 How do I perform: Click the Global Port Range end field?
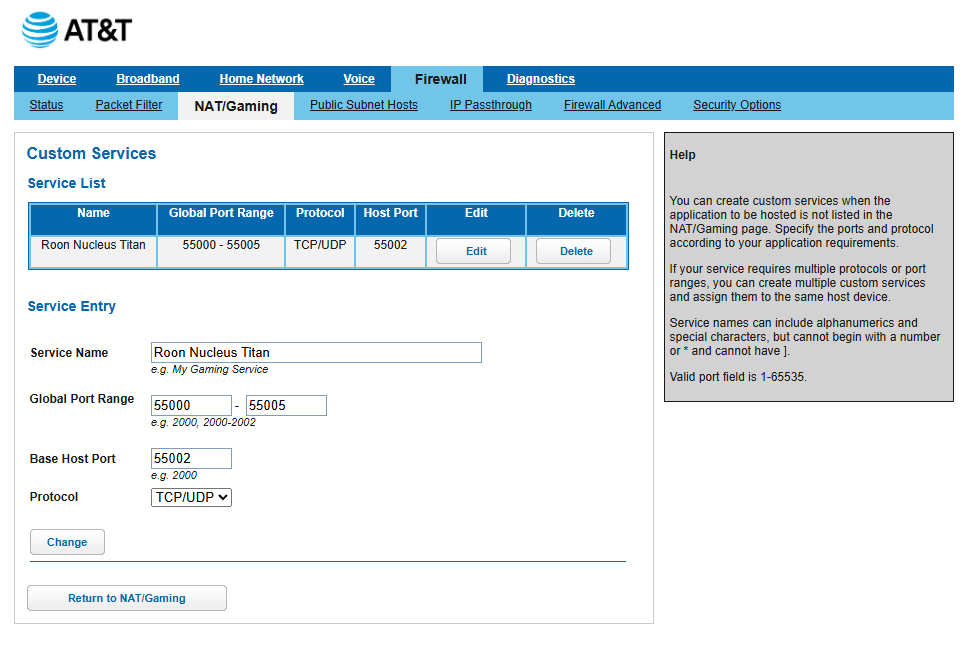(286, 405)
